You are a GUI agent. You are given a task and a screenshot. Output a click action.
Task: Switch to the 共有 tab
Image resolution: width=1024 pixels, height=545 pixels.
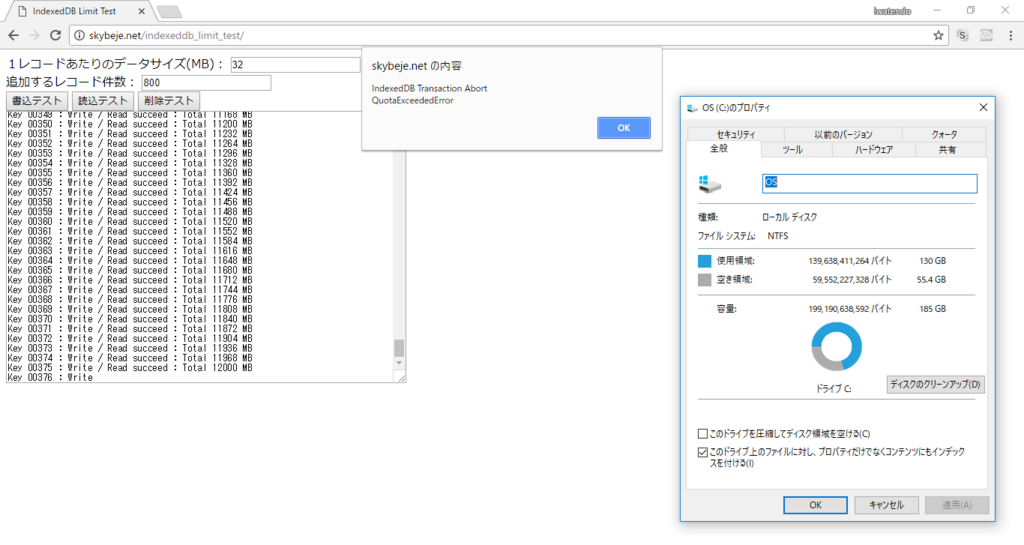[948, 149]
